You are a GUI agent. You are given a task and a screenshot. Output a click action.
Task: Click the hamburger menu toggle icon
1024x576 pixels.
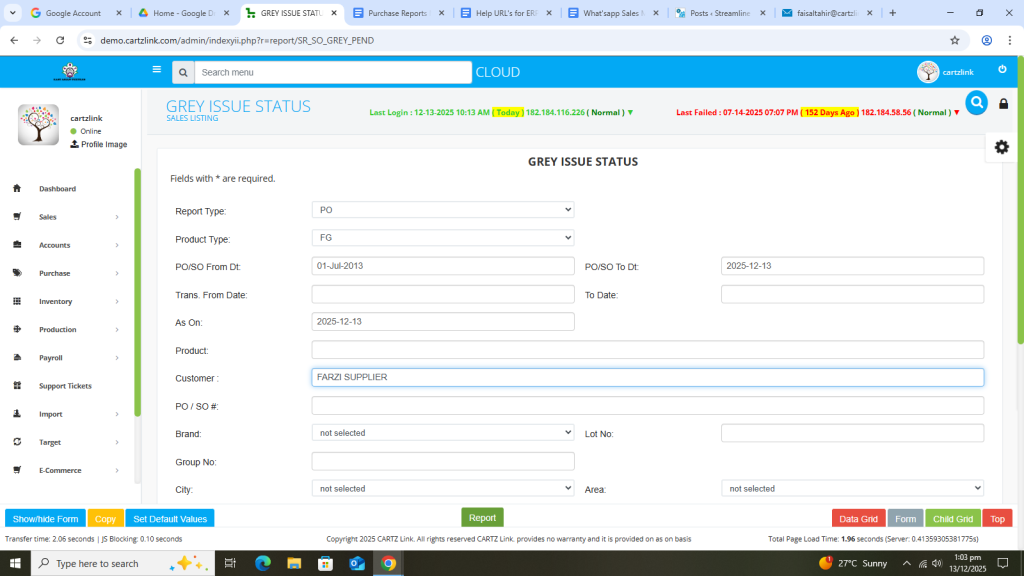pos(156,70)
